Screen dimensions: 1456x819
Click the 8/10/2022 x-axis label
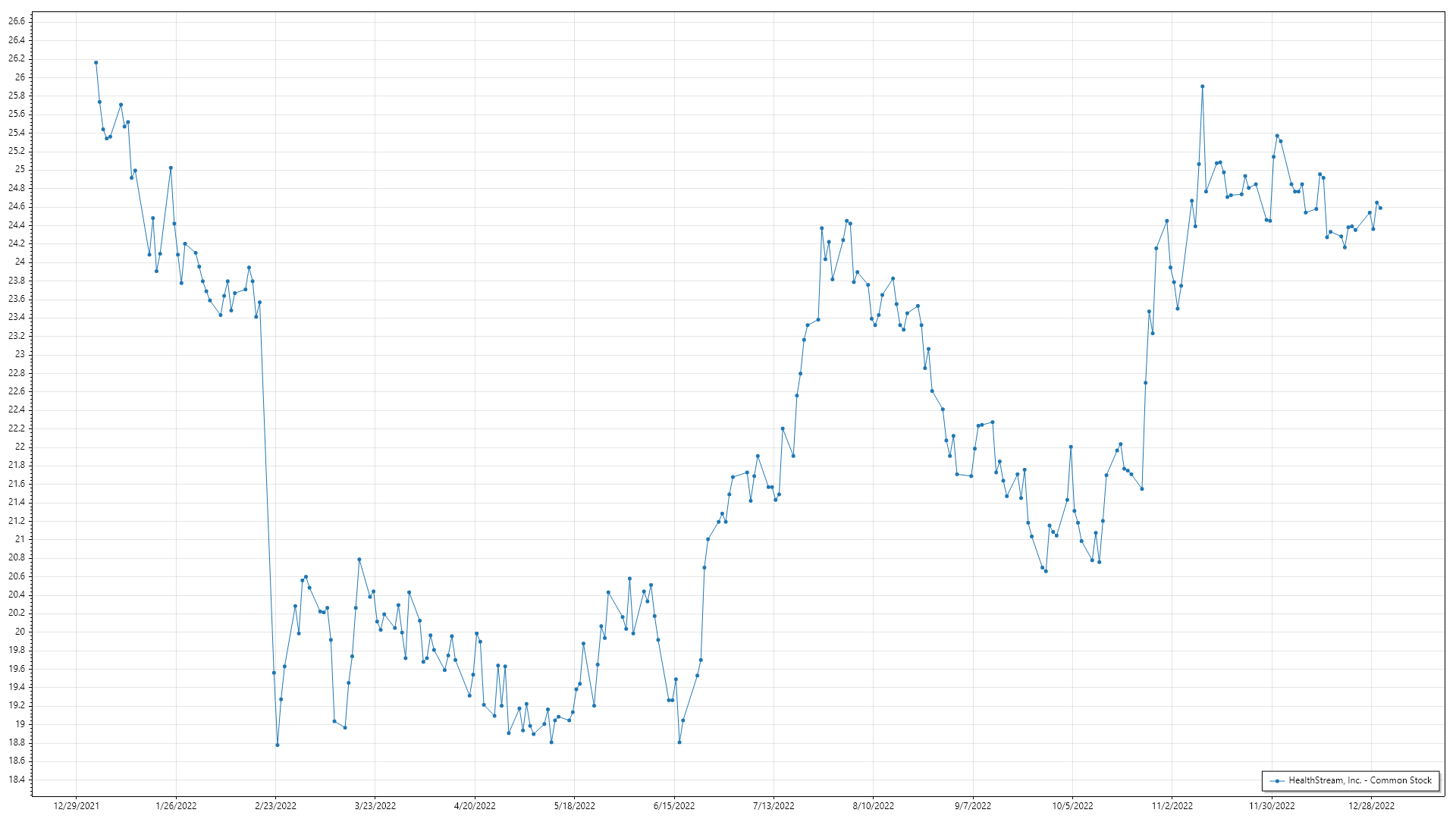pyautogui.click(x=873, y=806)
